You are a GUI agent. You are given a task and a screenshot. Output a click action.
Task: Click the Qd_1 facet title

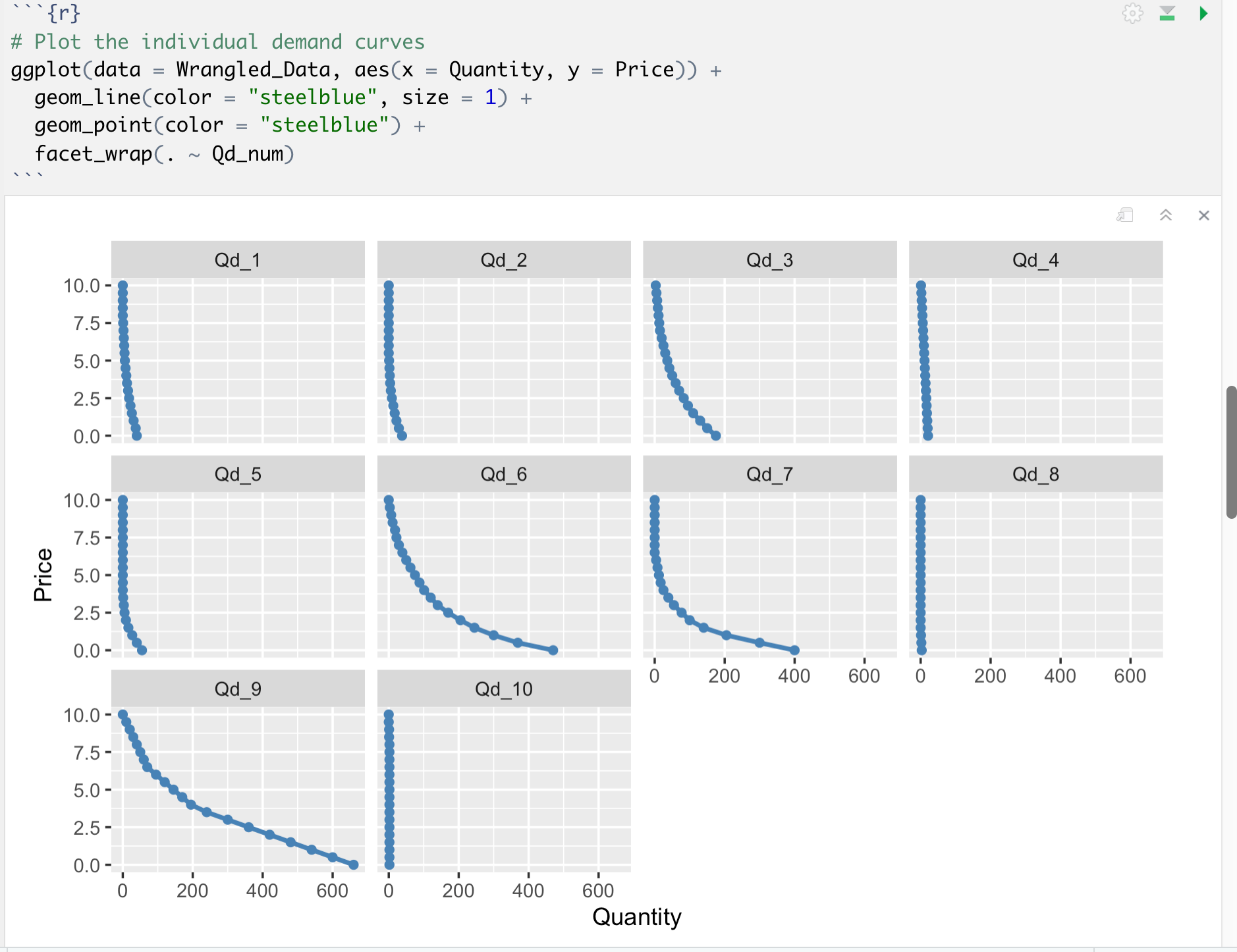(238, 260)
